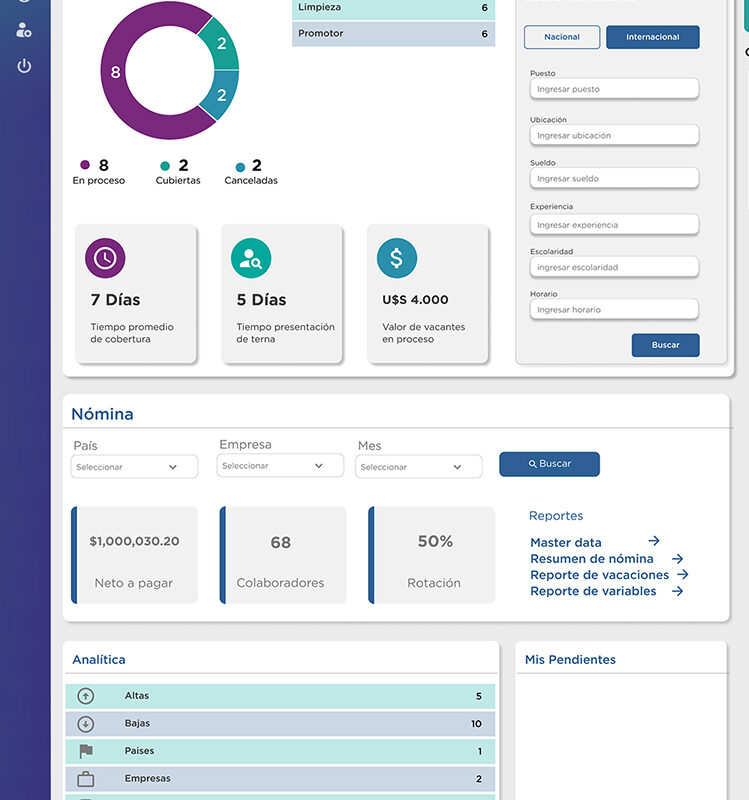The image size is (749, 800).
Task: Click the Ingresar puesto input field
Action: tap(614, 89)
